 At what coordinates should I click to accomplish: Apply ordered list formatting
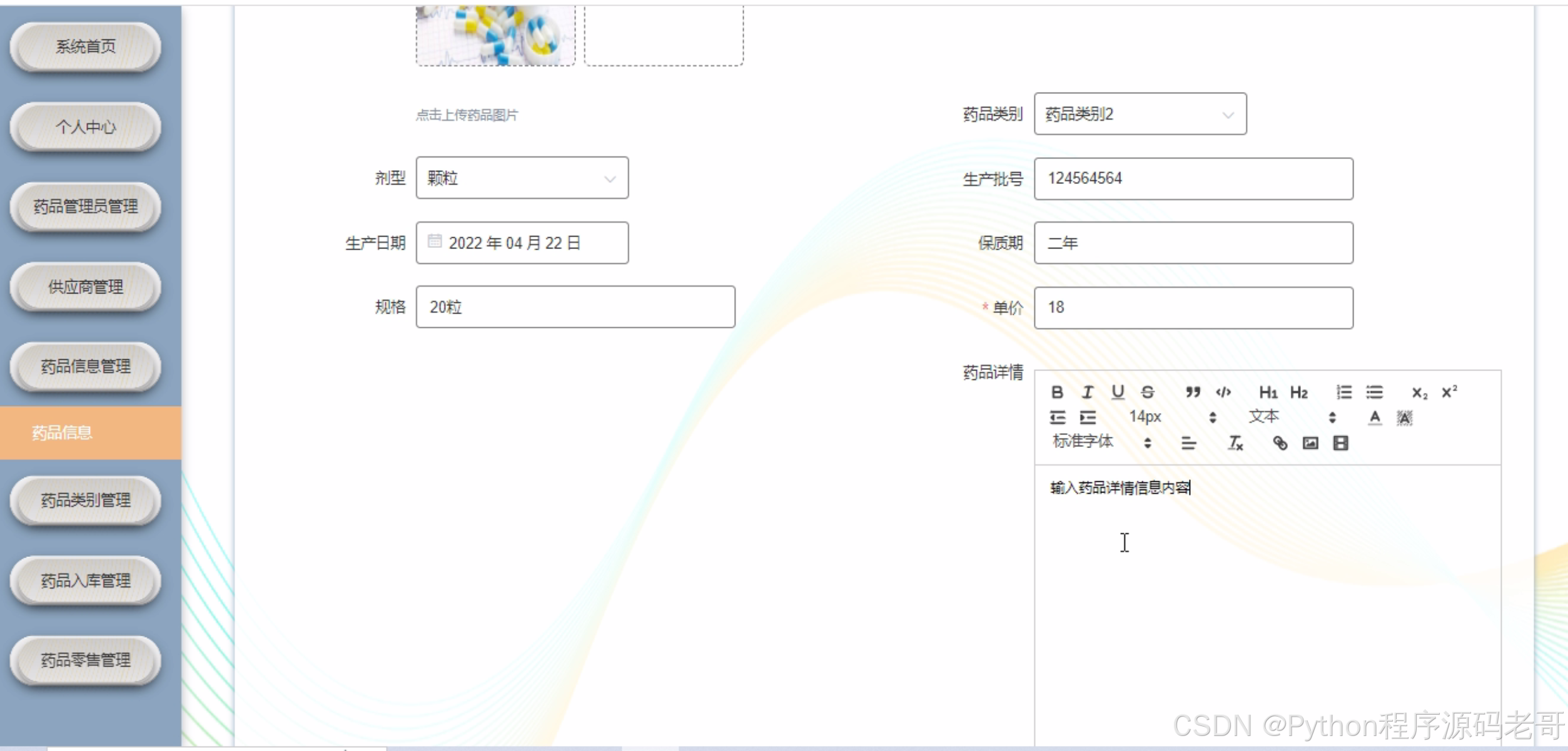(x=1344, y=392)
